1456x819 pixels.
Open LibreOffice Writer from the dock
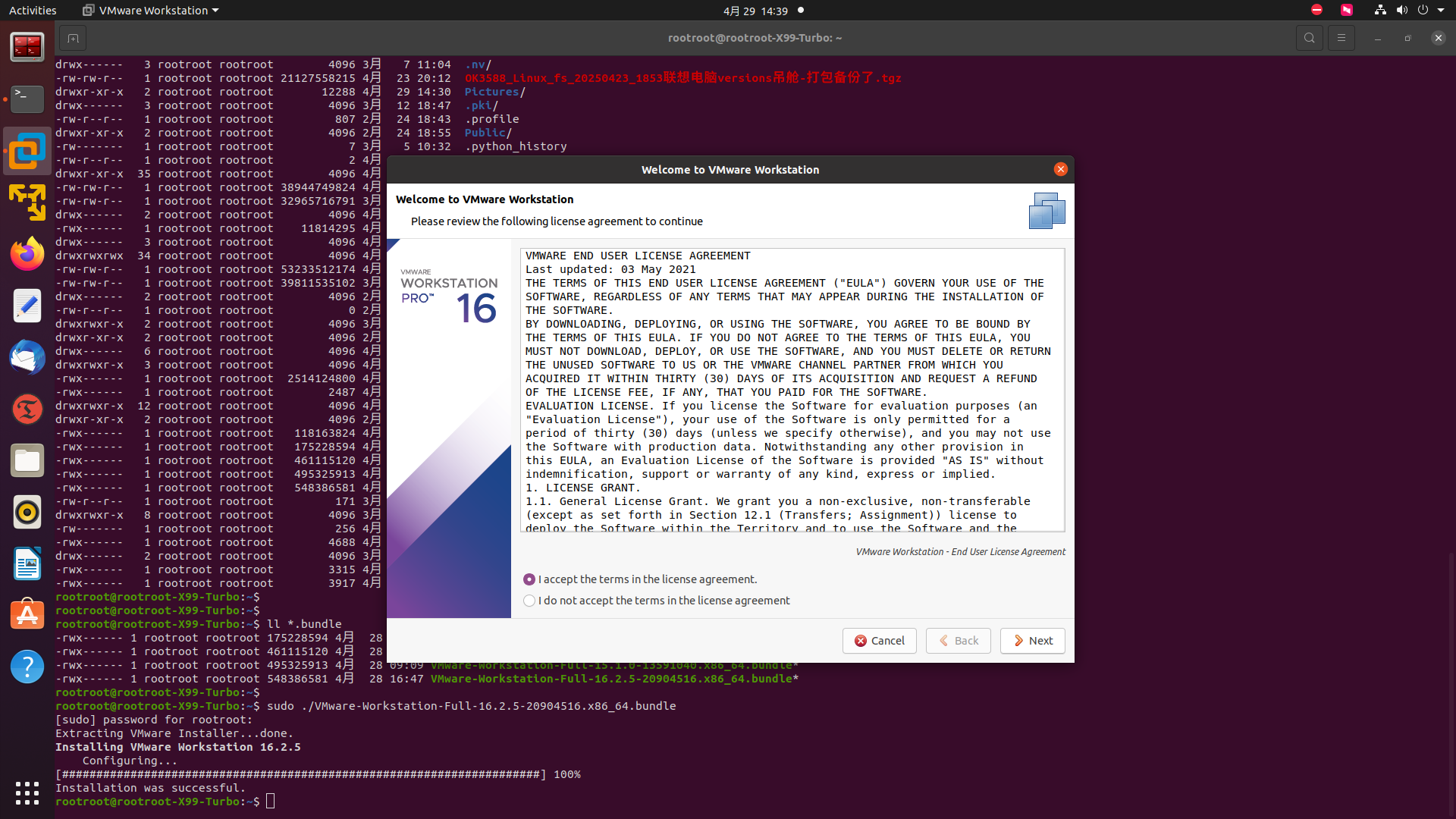click(27, 563)
